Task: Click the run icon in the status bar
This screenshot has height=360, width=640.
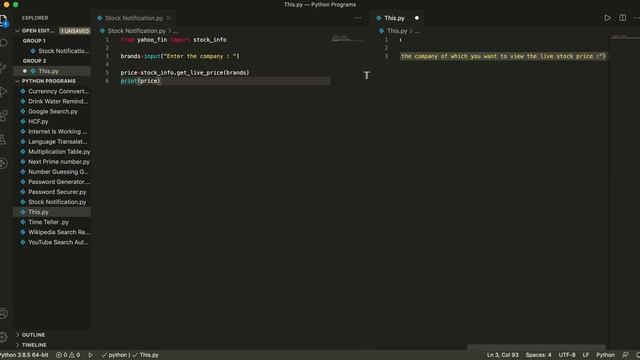Action: point(91,355)
